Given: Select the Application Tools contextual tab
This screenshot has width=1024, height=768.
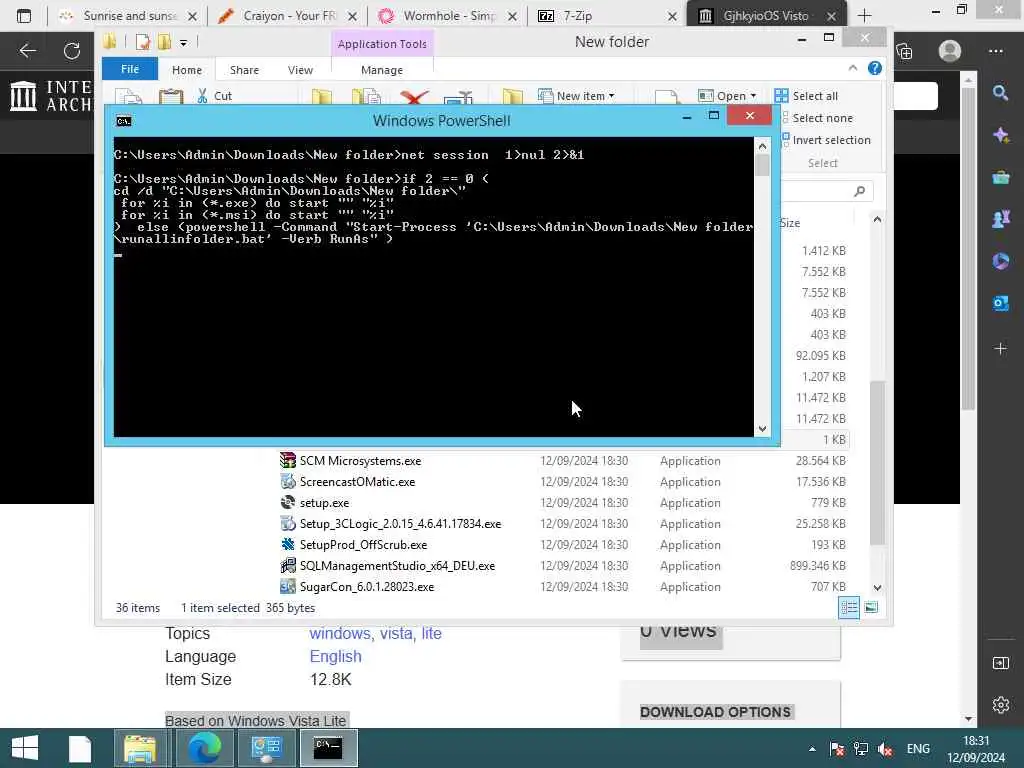Looking at the screenshot, I should (x=382, y=44).
